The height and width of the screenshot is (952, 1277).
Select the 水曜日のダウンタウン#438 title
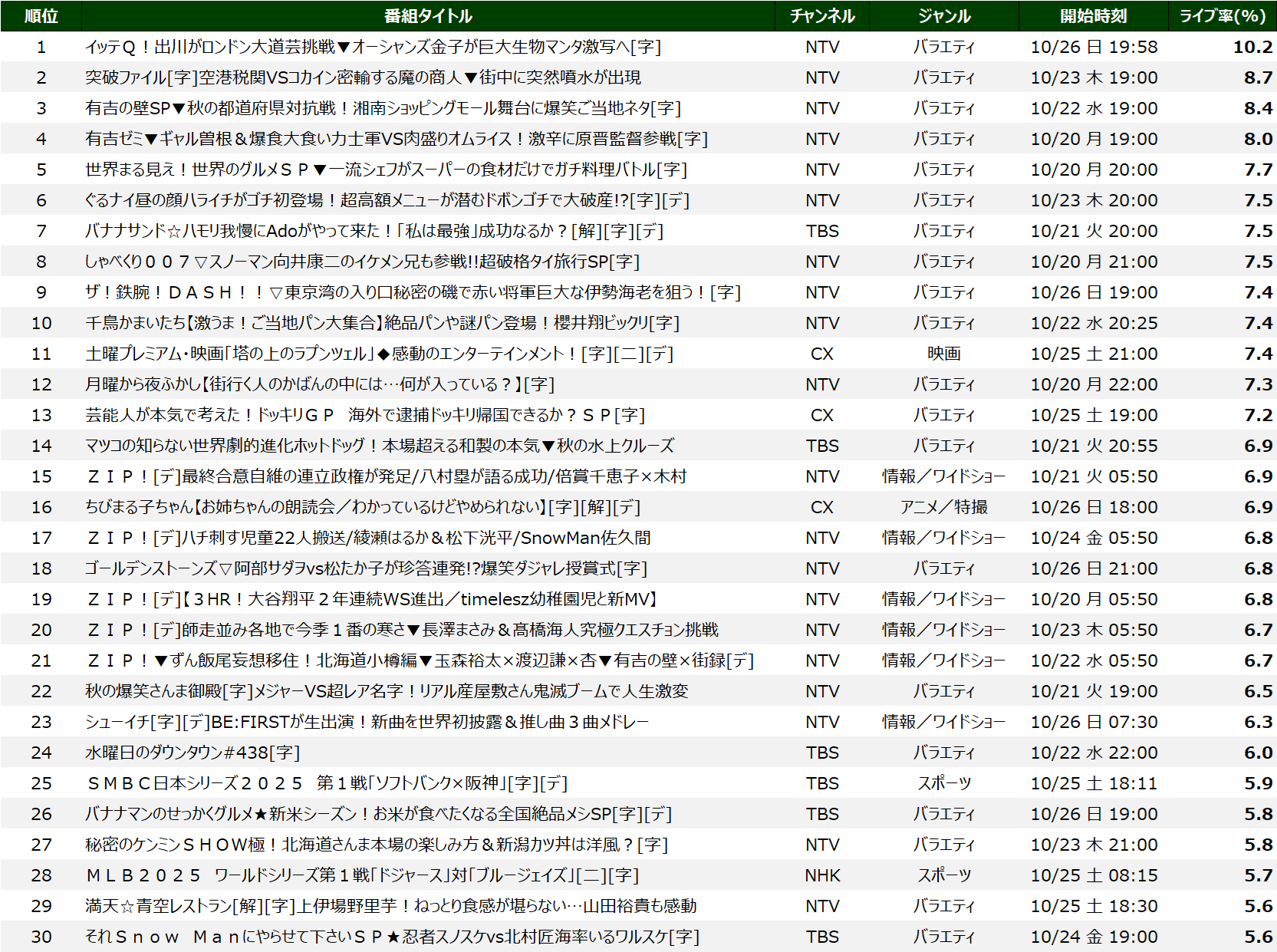[x=193, y=753]
